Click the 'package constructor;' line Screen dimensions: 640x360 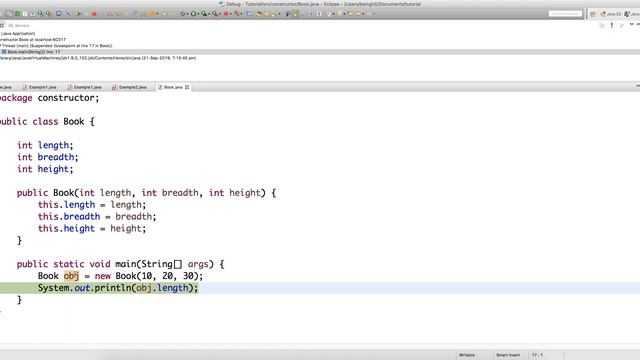49,98
